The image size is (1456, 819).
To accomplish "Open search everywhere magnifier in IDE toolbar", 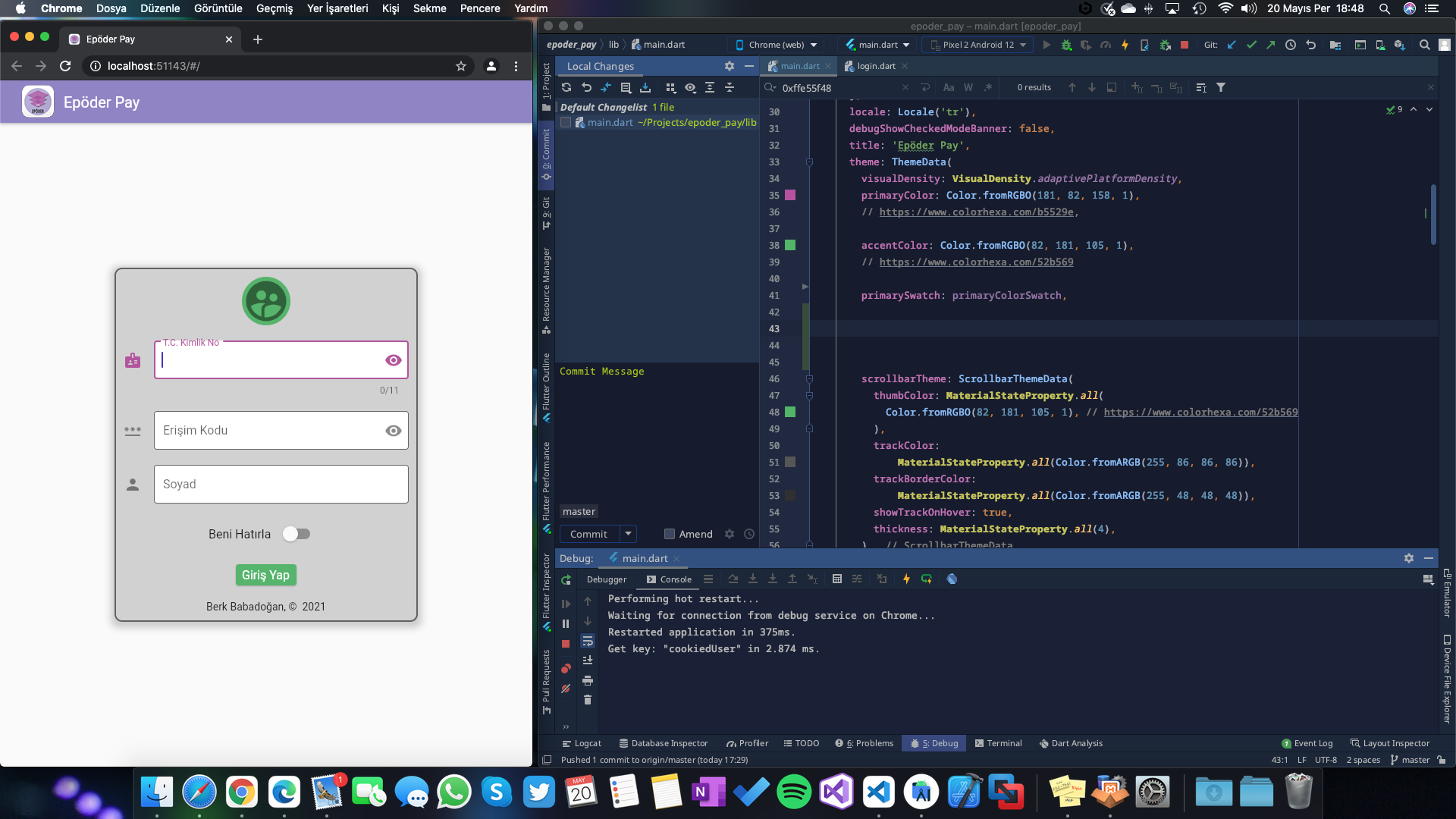I will (1425, 45).
